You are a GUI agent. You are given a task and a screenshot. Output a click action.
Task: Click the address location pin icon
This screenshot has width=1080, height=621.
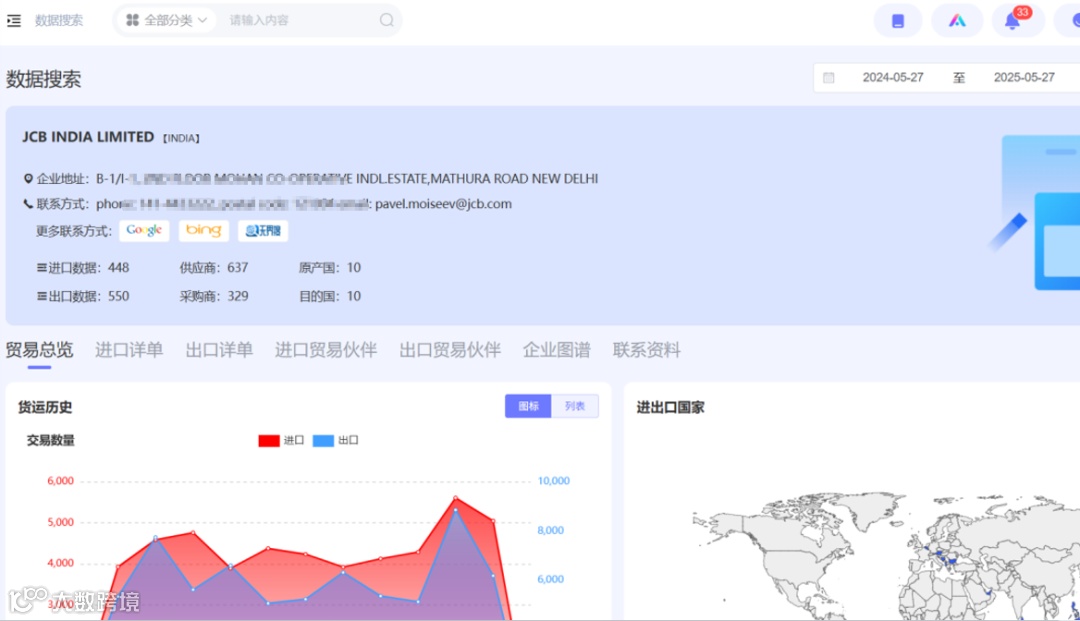(x=28, y=179)
